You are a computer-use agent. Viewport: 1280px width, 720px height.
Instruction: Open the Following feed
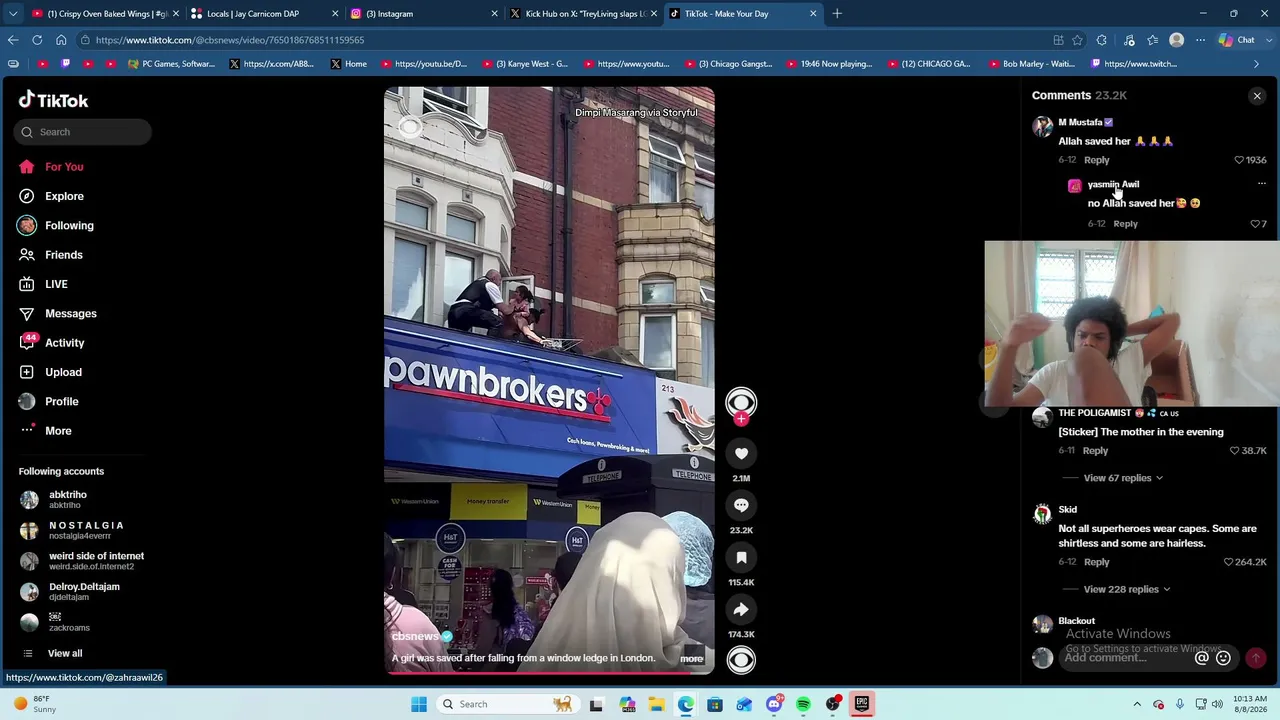pos(69,226)
